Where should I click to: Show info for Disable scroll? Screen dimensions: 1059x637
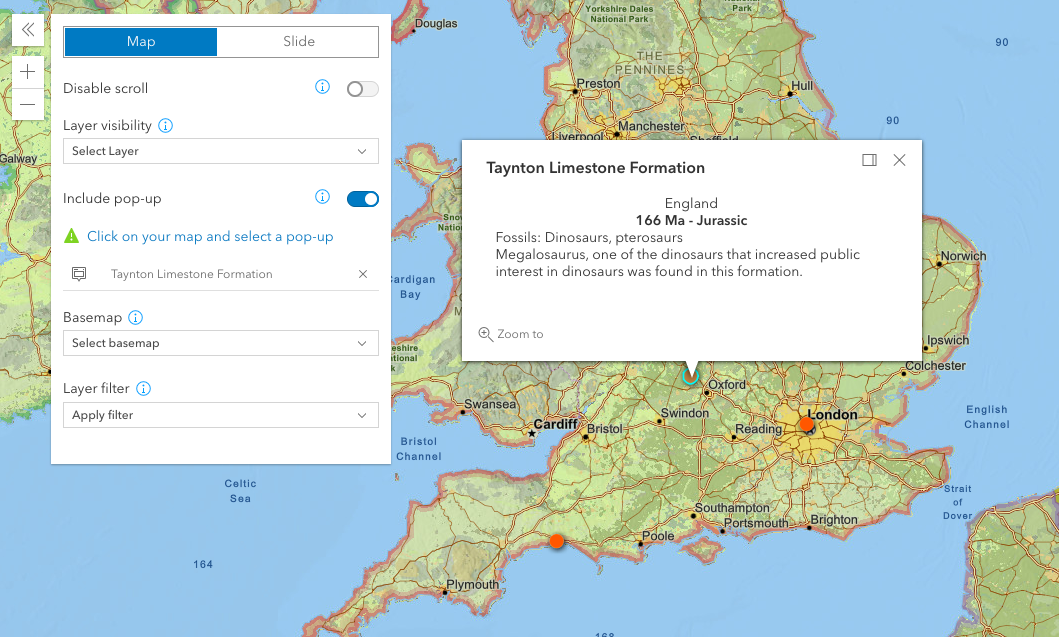[322, 87]
